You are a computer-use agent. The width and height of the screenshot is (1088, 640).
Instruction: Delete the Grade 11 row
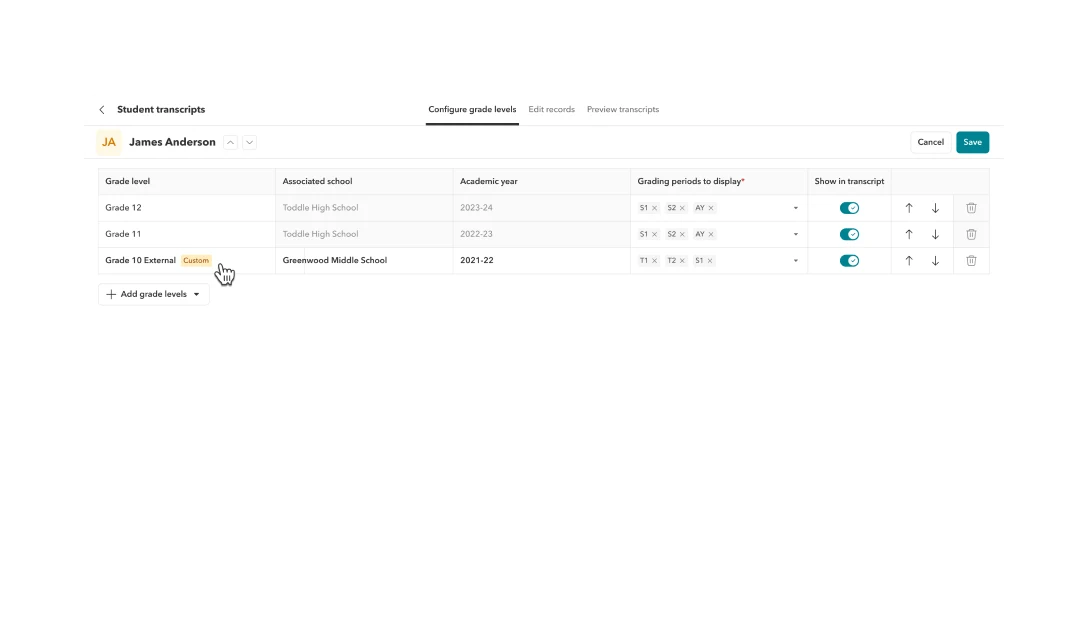[x=971, y=234]
